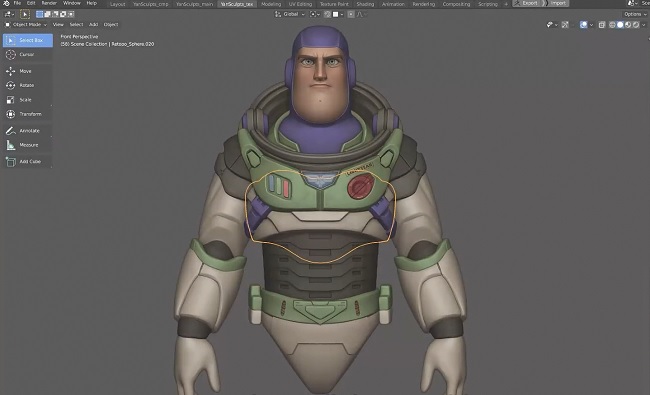The height and width of the screenshot is (395, 650).
Task: Switch to the Animation workspace tab
Action: (x=393, y=4)
